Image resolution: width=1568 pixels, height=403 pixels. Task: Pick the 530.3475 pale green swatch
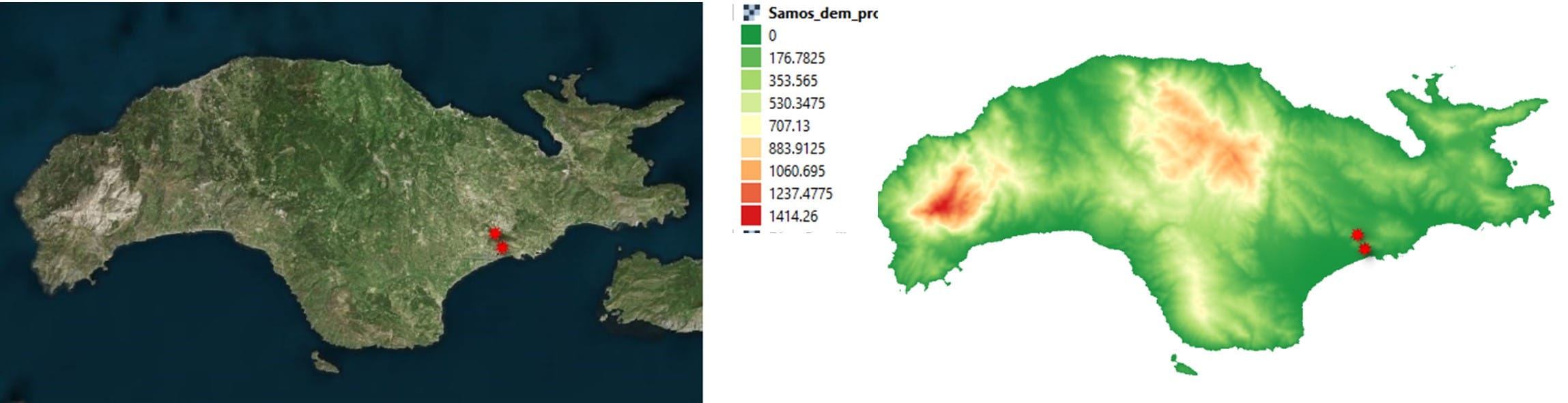751,103
